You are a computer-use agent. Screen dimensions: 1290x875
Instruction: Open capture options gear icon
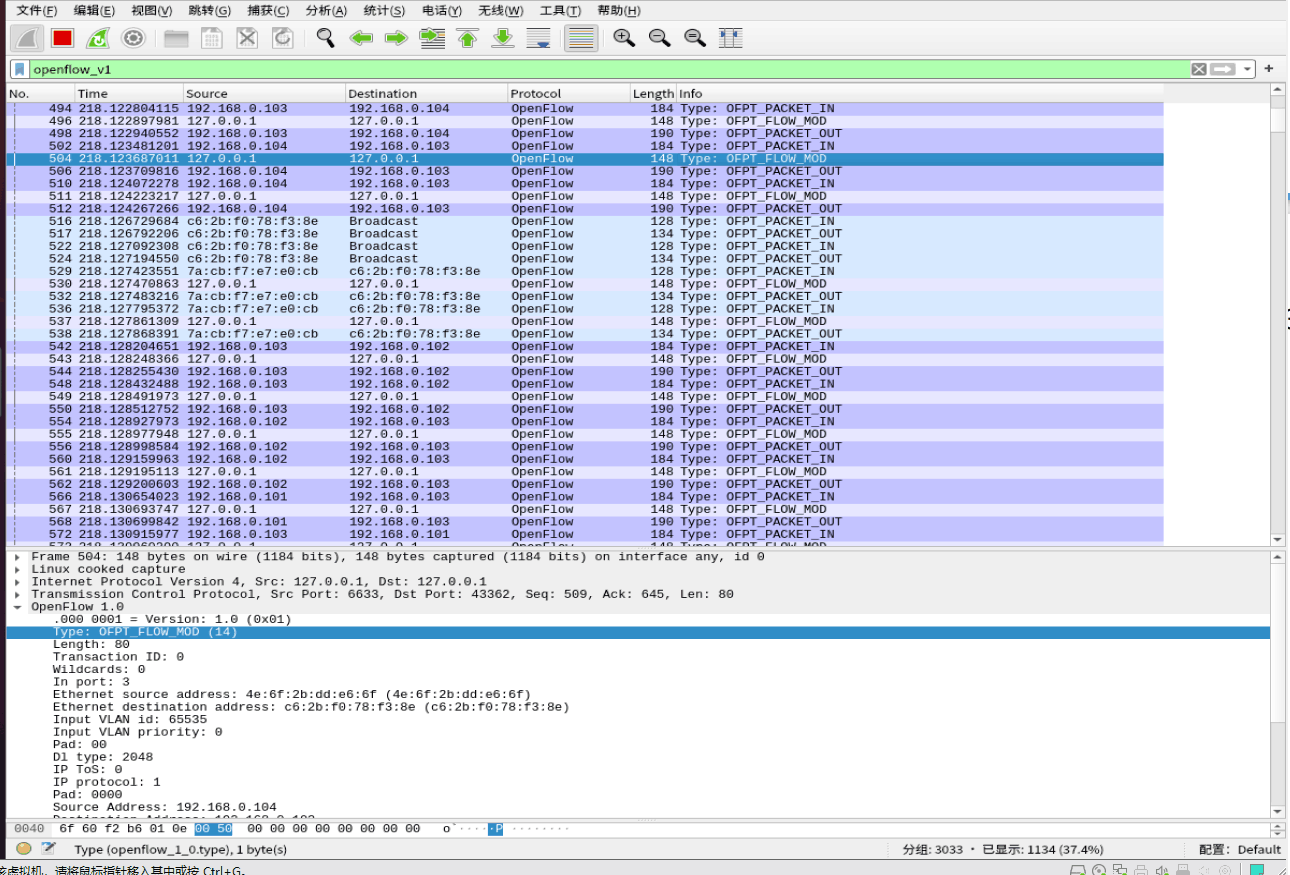[x=132, y=38]
